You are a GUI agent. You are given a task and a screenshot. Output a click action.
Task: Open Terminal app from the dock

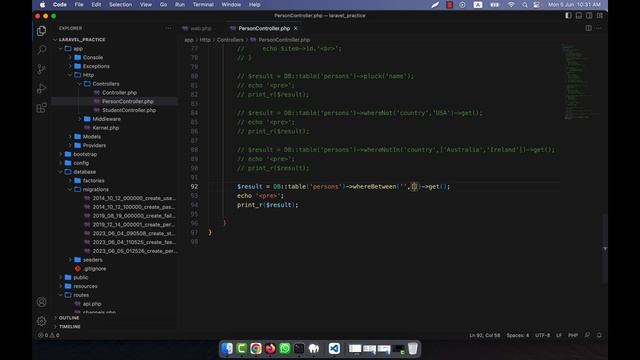(x=299, y=349)
